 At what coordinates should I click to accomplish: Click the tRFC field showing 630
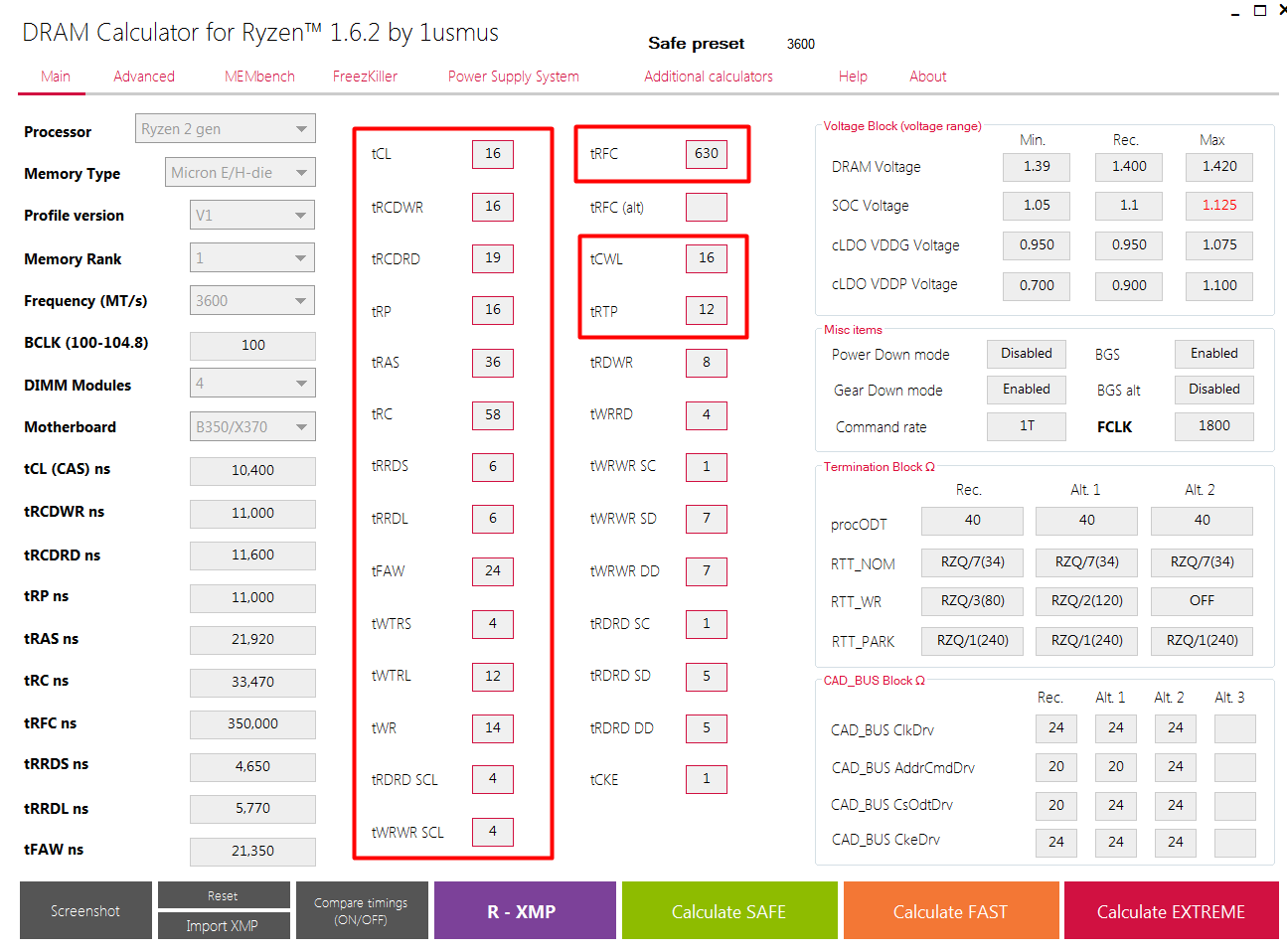pyautogui.click(x=707, y=154)
